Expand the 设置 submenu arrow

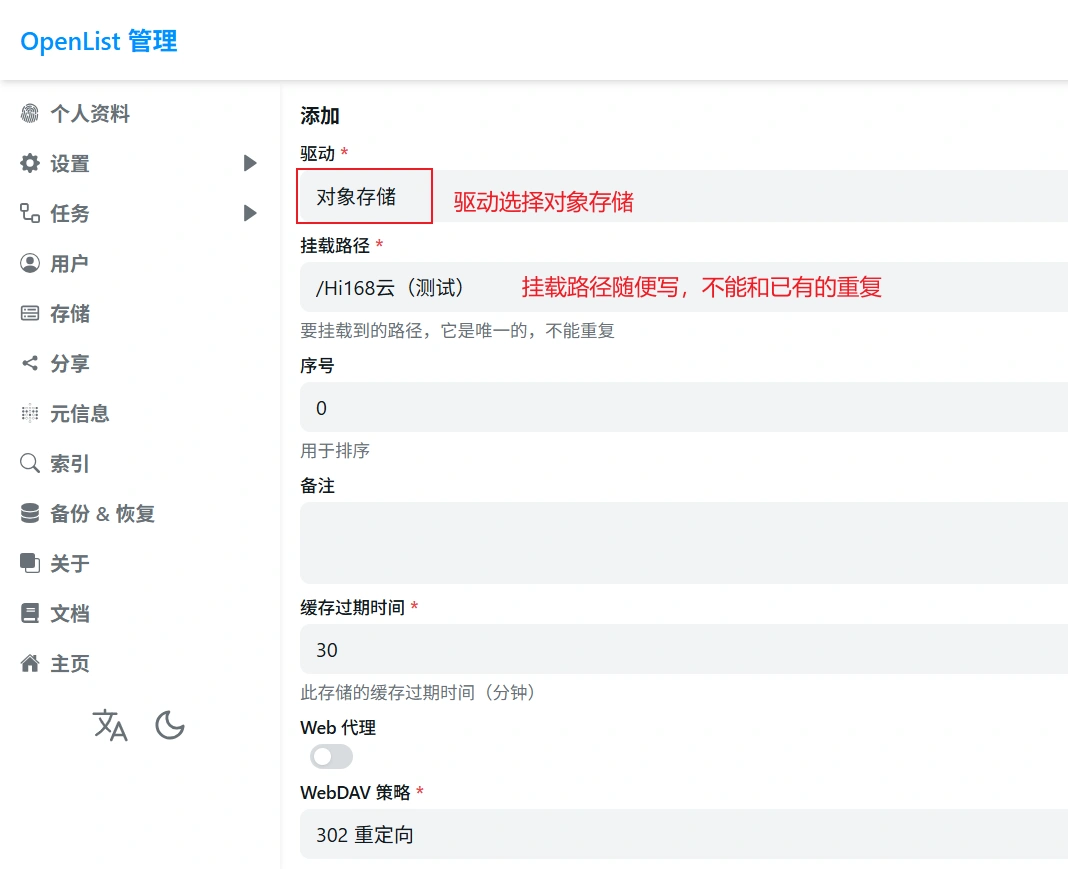250,164
